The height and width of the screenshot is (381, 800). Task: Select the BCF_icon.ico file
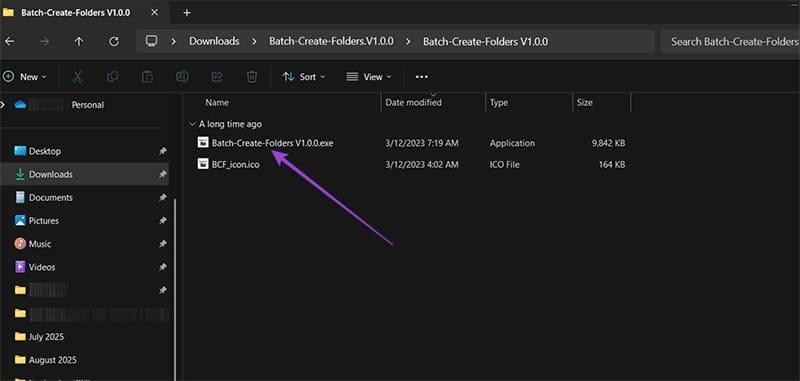point(235,165)
